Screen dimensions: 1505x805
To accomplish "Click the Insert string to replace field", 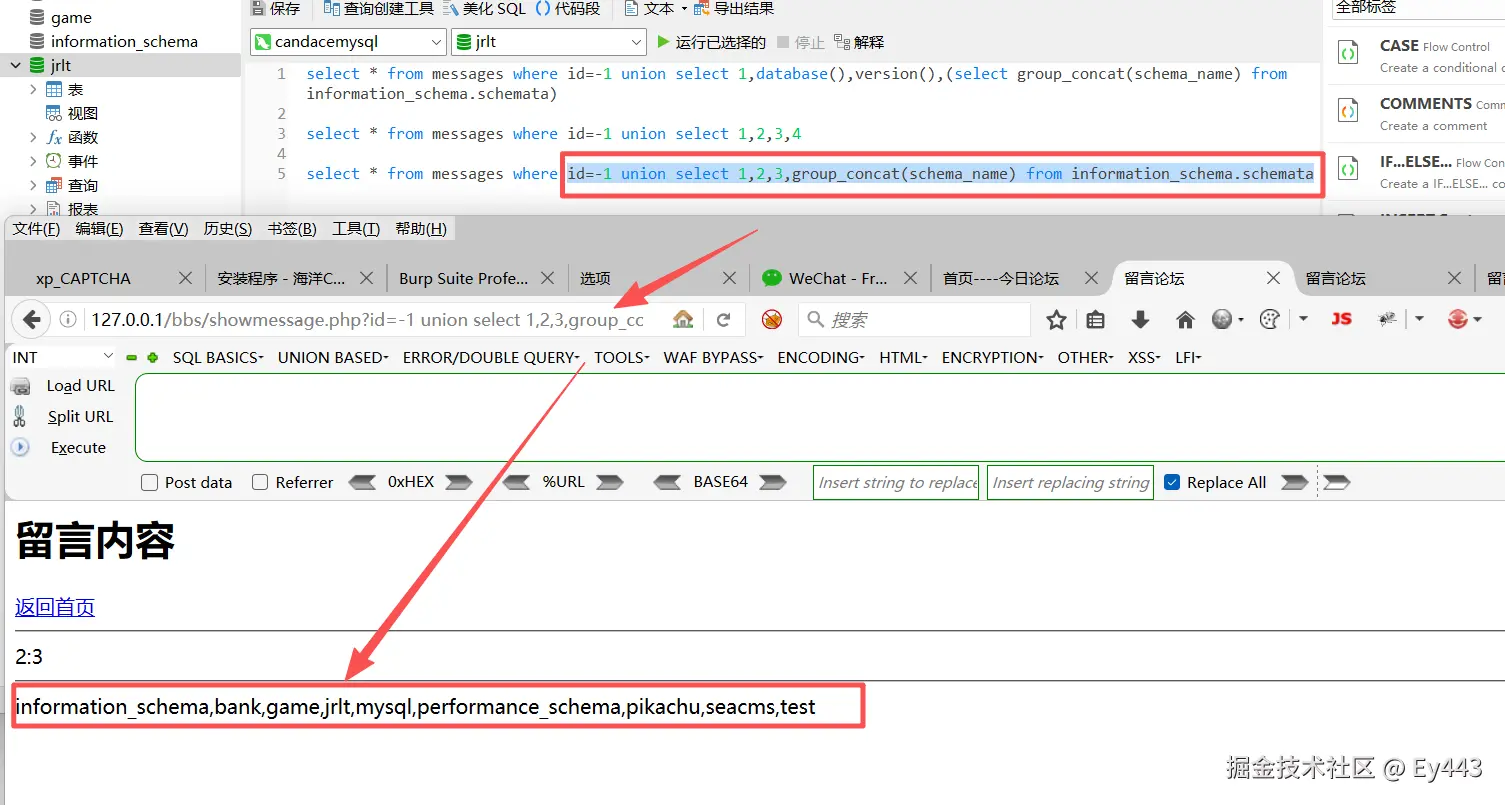I will pos(896,482).
